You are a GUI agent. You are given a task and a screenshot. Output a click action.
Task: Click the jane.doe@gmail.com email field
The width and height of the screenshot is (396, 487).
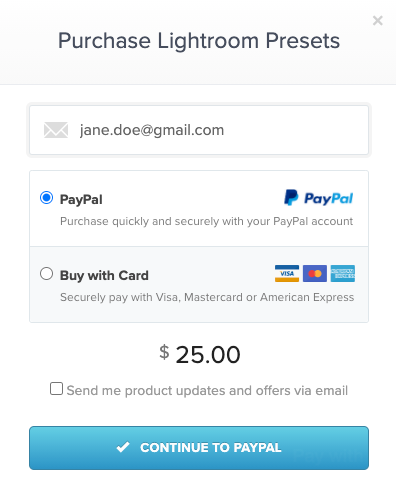(x=199, y=130)
